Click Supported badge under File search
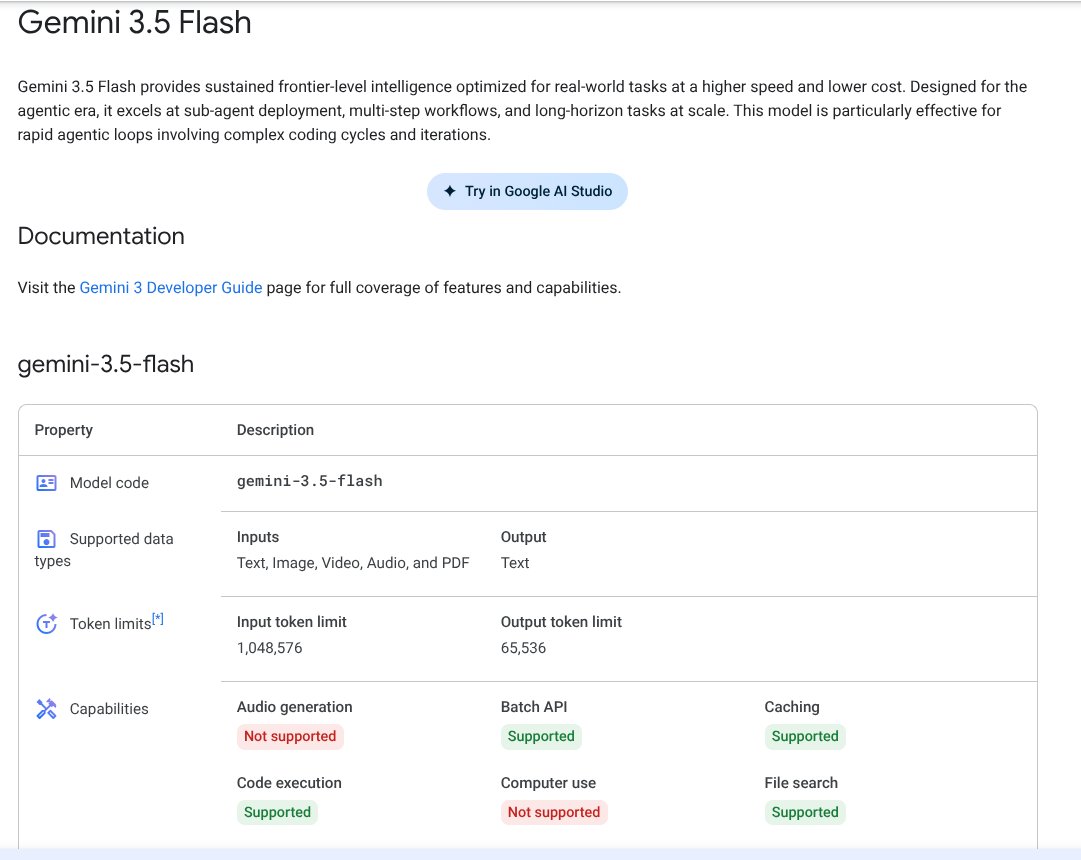1081x860 pixels. point(805,812)
